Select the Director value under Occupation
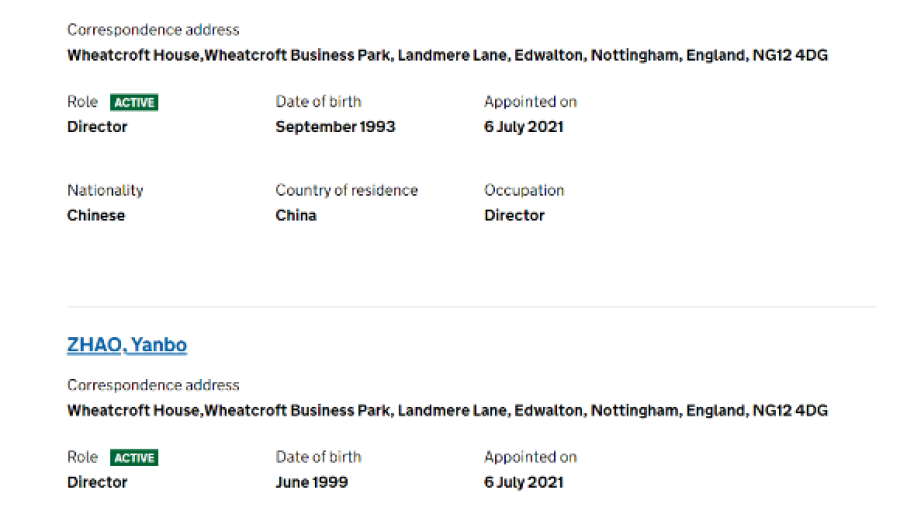 (514, 215)
